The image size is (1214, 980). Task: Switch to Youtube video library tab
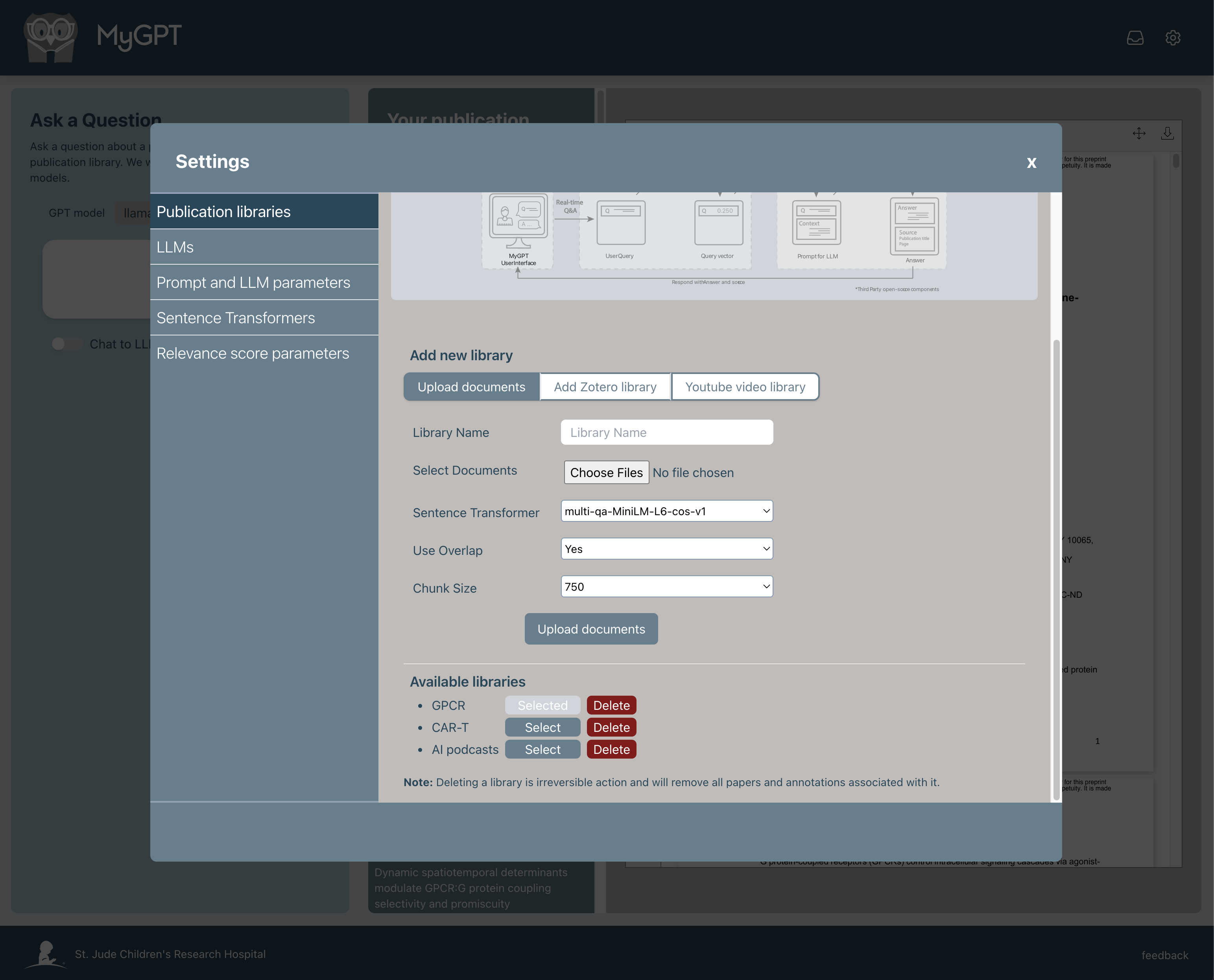tap(745, 387)
